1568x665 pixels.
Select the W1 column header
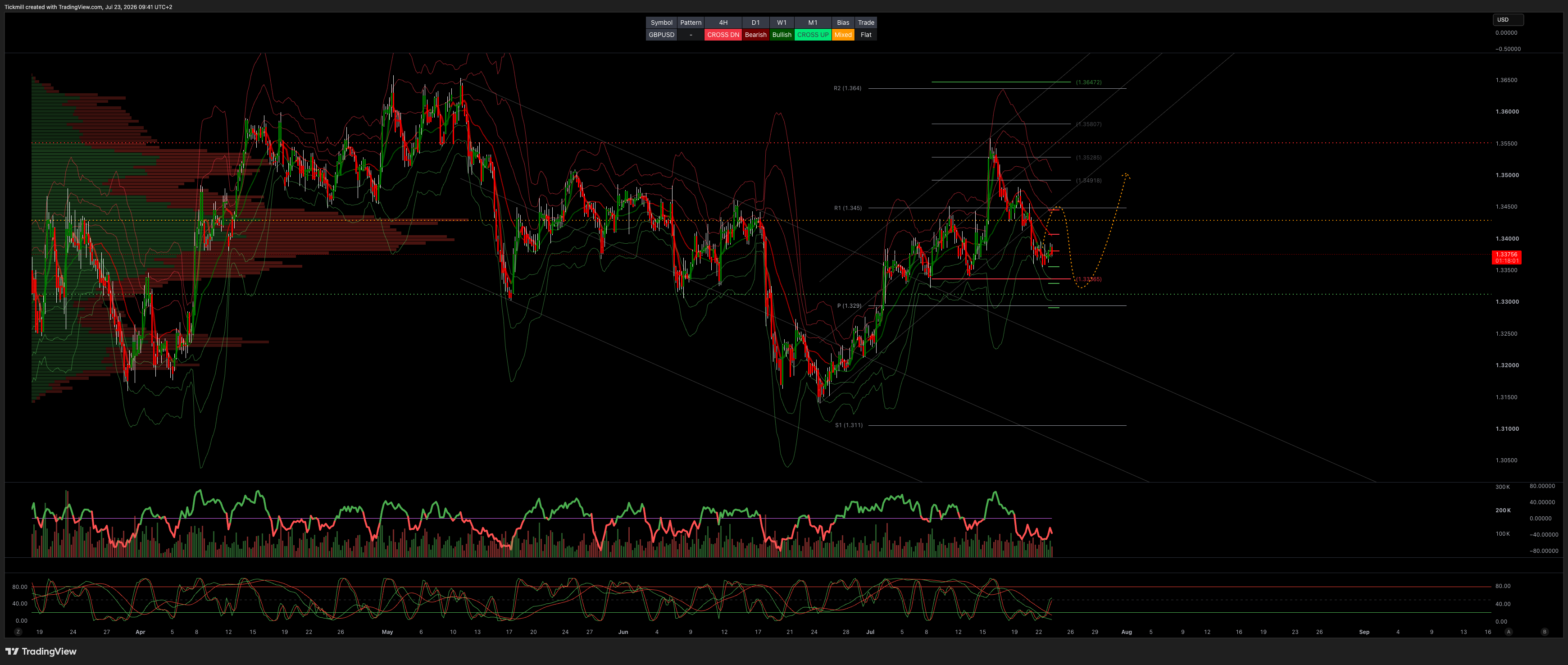[x=782, y=23]
